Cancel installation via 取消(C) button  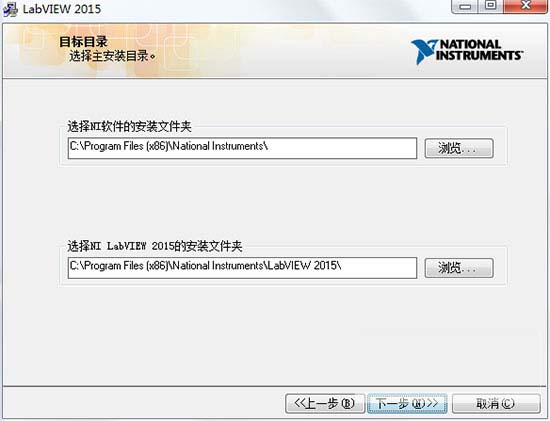coord(496,403)
